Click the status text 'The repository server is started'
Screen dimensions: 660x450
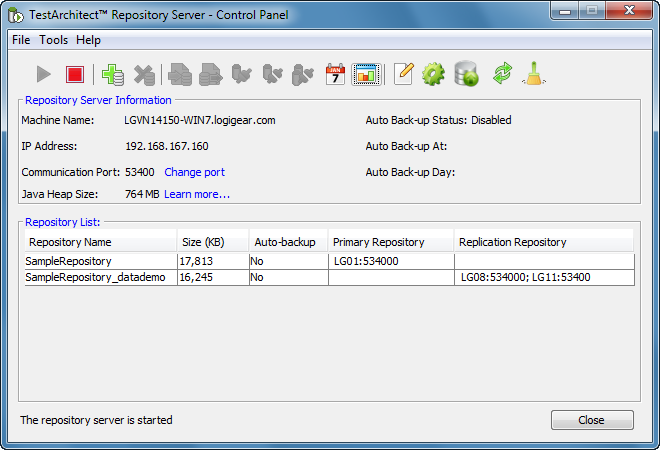96,420
